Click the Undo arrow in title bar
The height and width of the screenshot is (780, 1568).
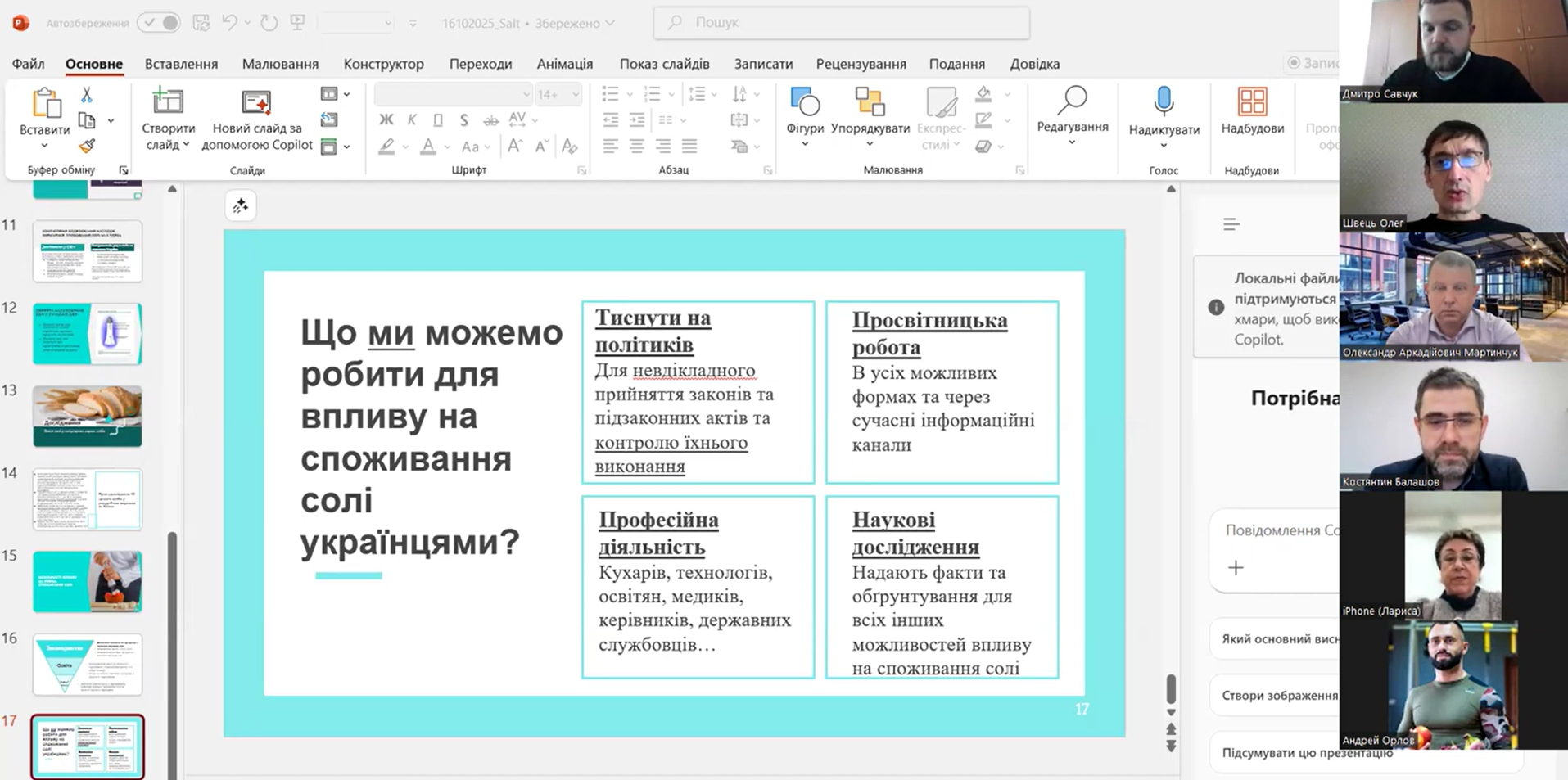tap(230, 23)
